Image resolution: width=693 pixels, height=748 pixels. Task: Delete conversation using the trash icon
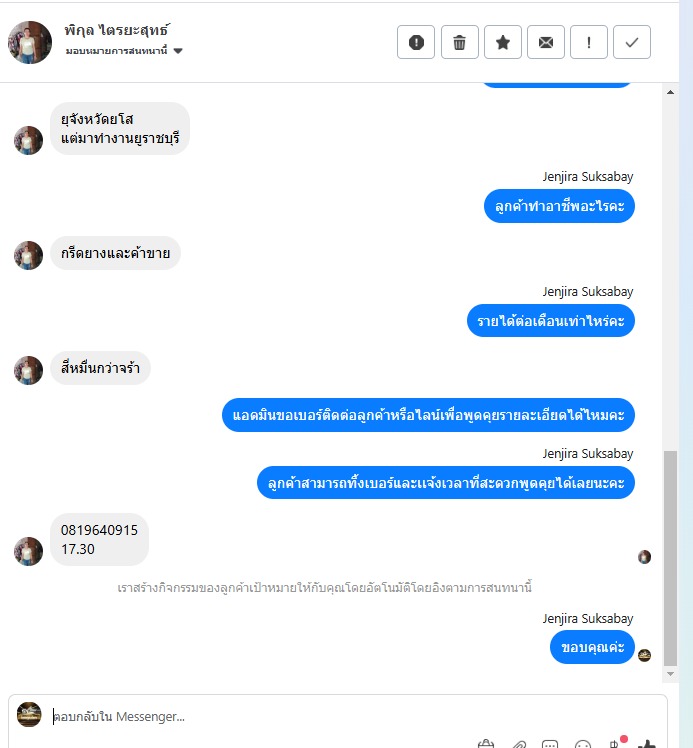click(x=459, y=42)
